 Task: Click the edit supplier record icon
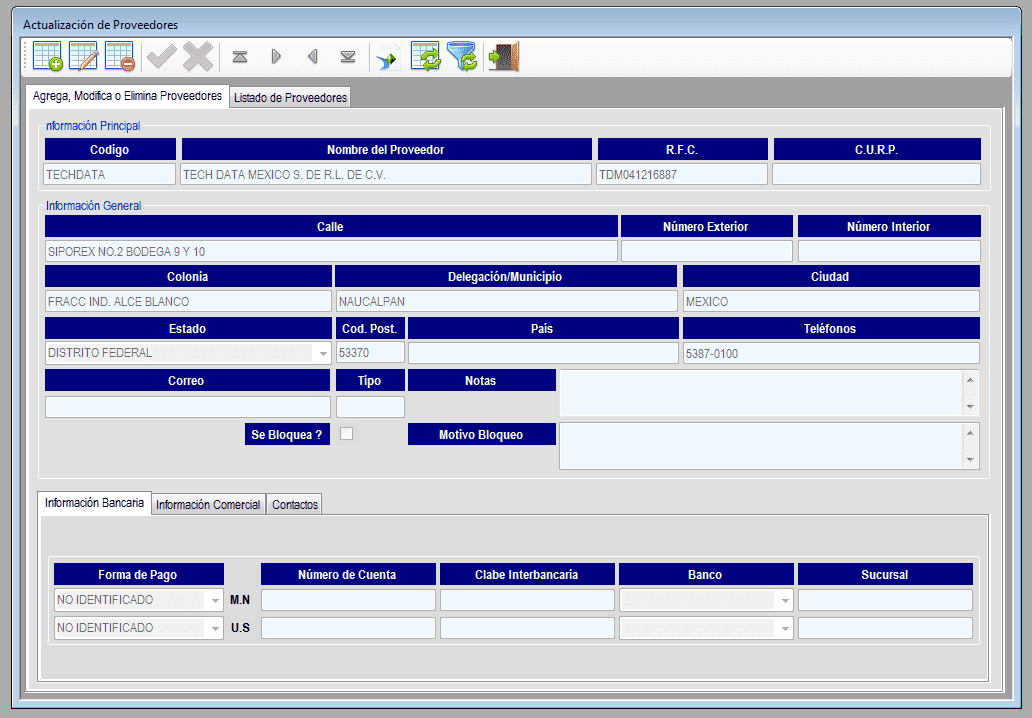point(84,56)
